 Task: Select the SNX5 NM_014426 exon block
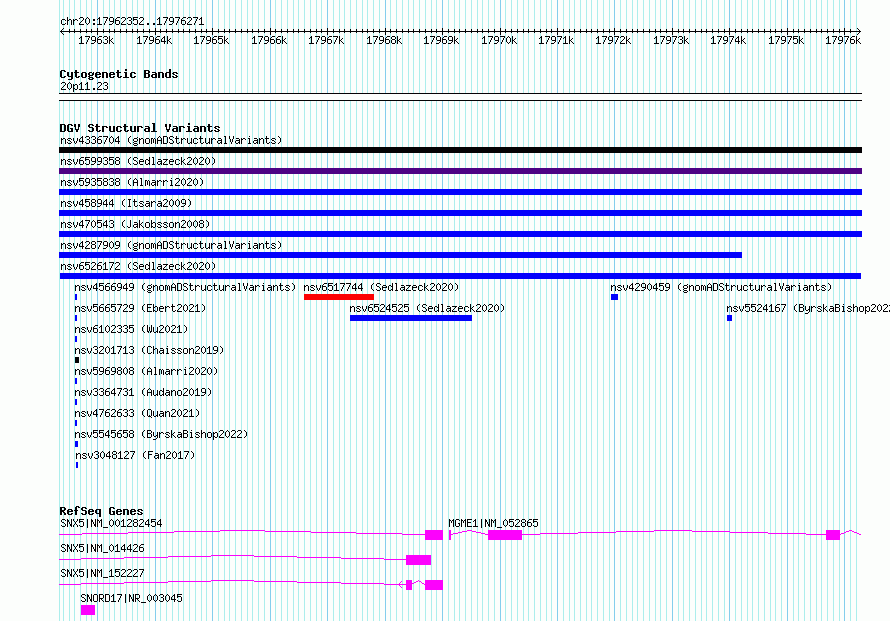click(x=418, y=560)
